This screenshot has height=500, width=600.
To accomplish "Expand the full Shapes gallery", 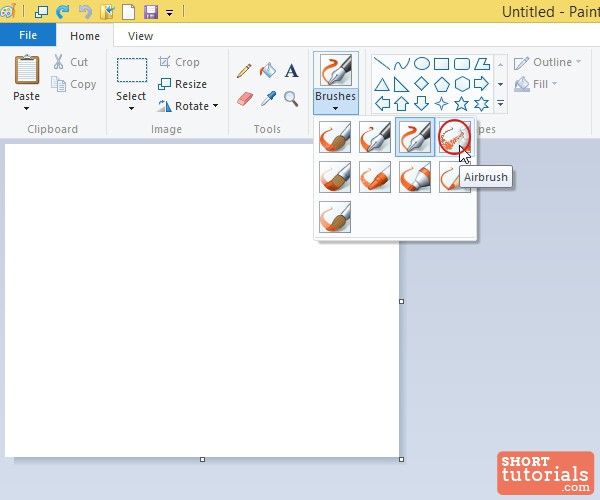I will coord(500,103).
